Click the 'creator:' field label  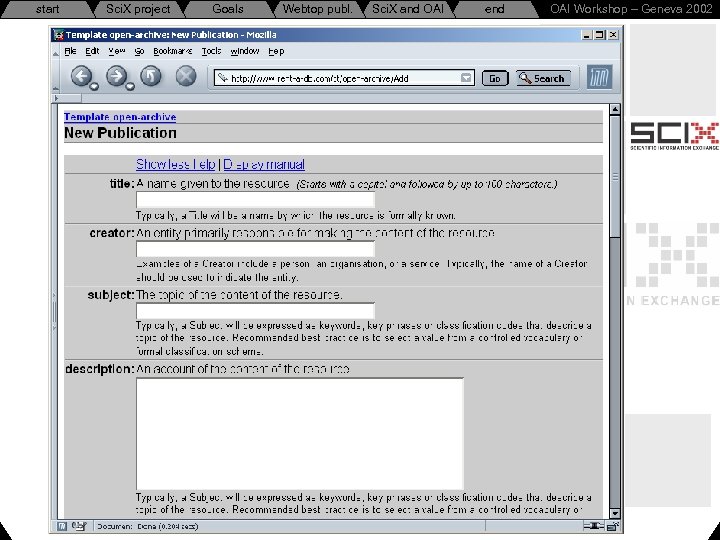click(x=112, y=233)
